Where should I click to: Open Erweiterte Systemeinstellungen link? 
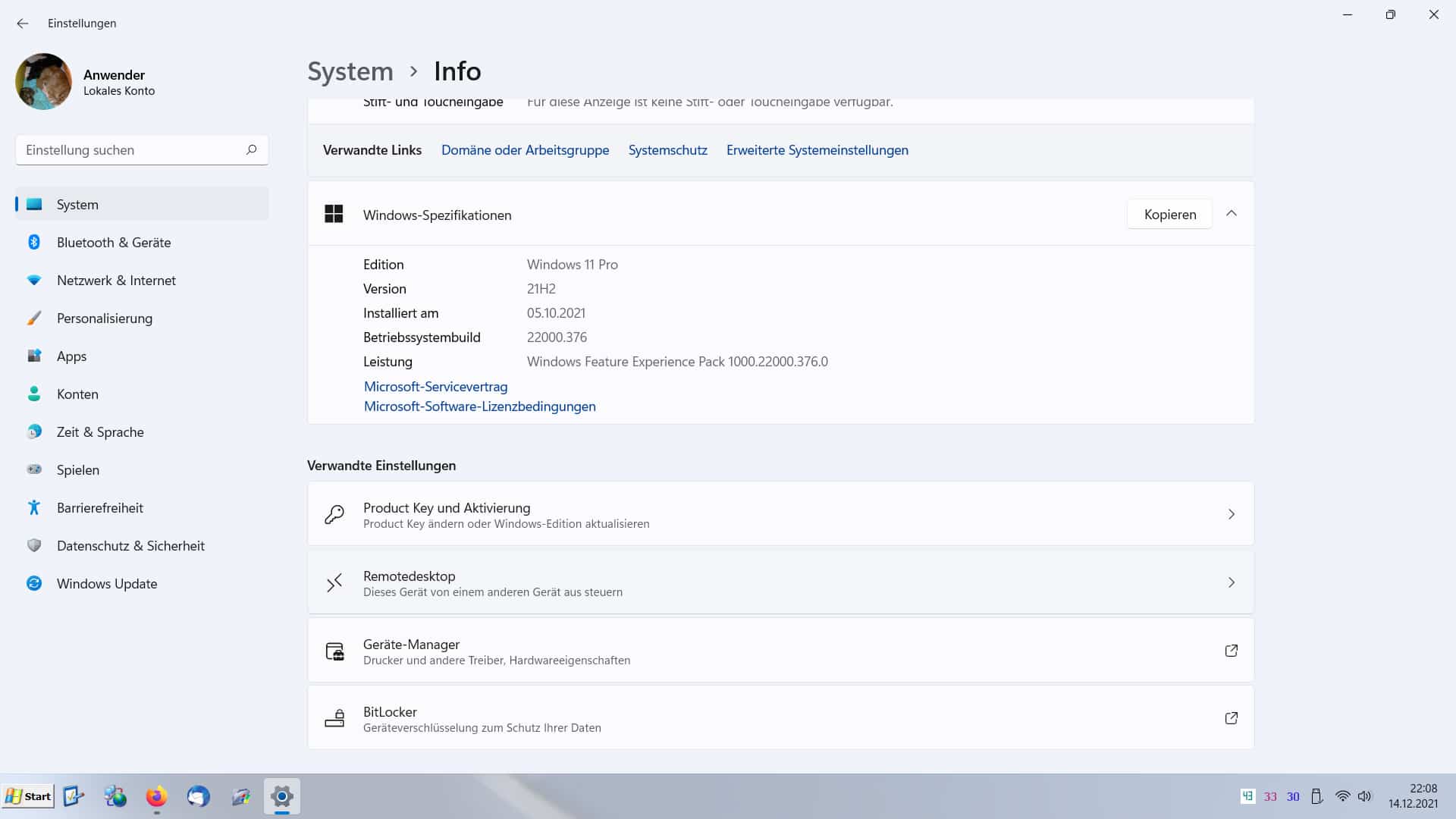(x=817, y=150)
